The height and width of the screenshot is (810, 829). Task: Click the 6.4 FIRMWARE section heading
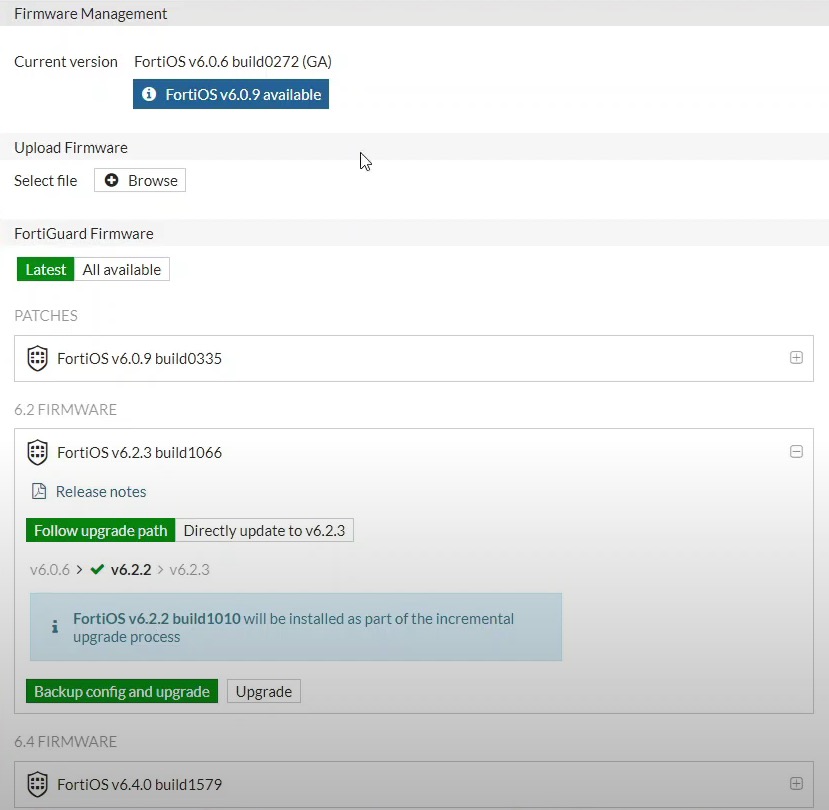pyautogui.click(x=66, y=742)
